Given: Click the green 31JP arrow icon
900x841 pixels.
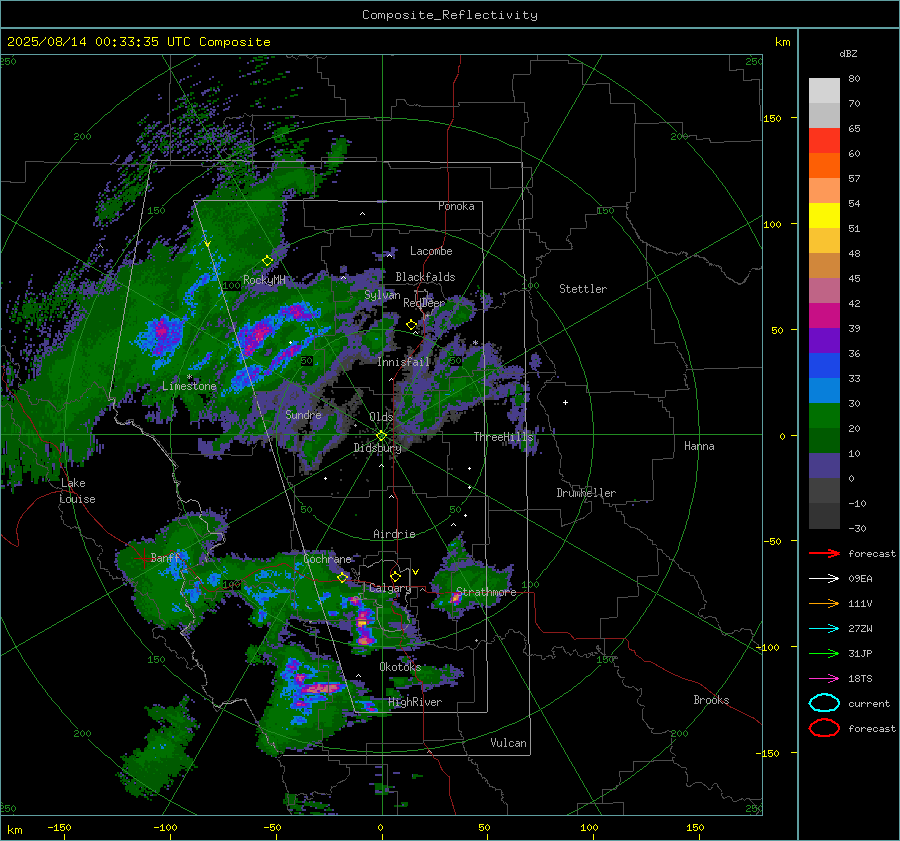Looking at the screenshot, I should (x=824, y=653).
